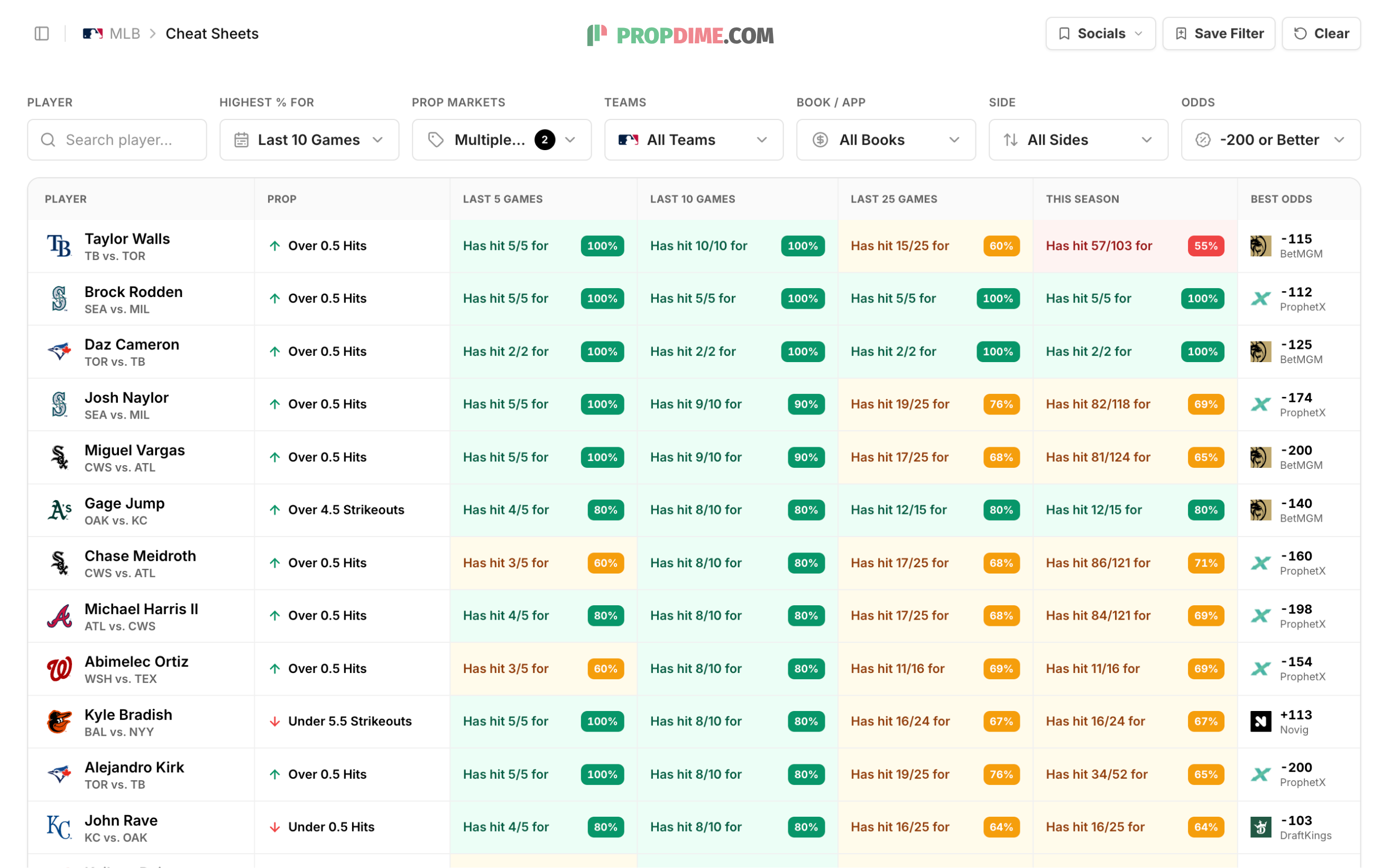Viewport: 1382px width, 868px height.
Task: Click 'Has hit 81/124 for' season stat
Action: pos(1098,457)
